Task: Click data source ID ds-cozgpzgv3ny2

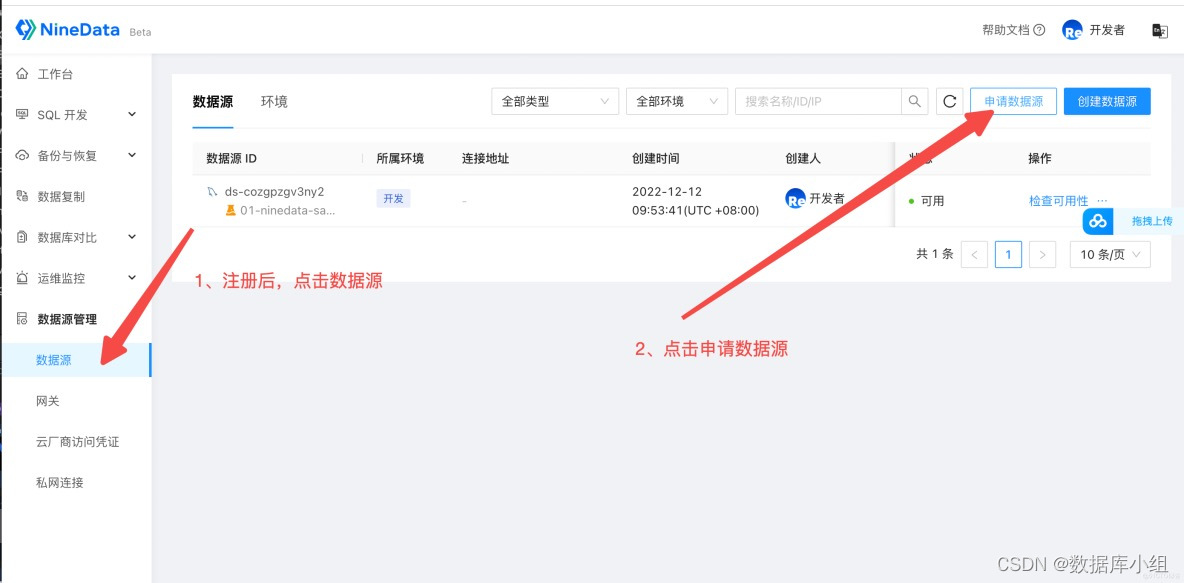Action: coord(274,192)
